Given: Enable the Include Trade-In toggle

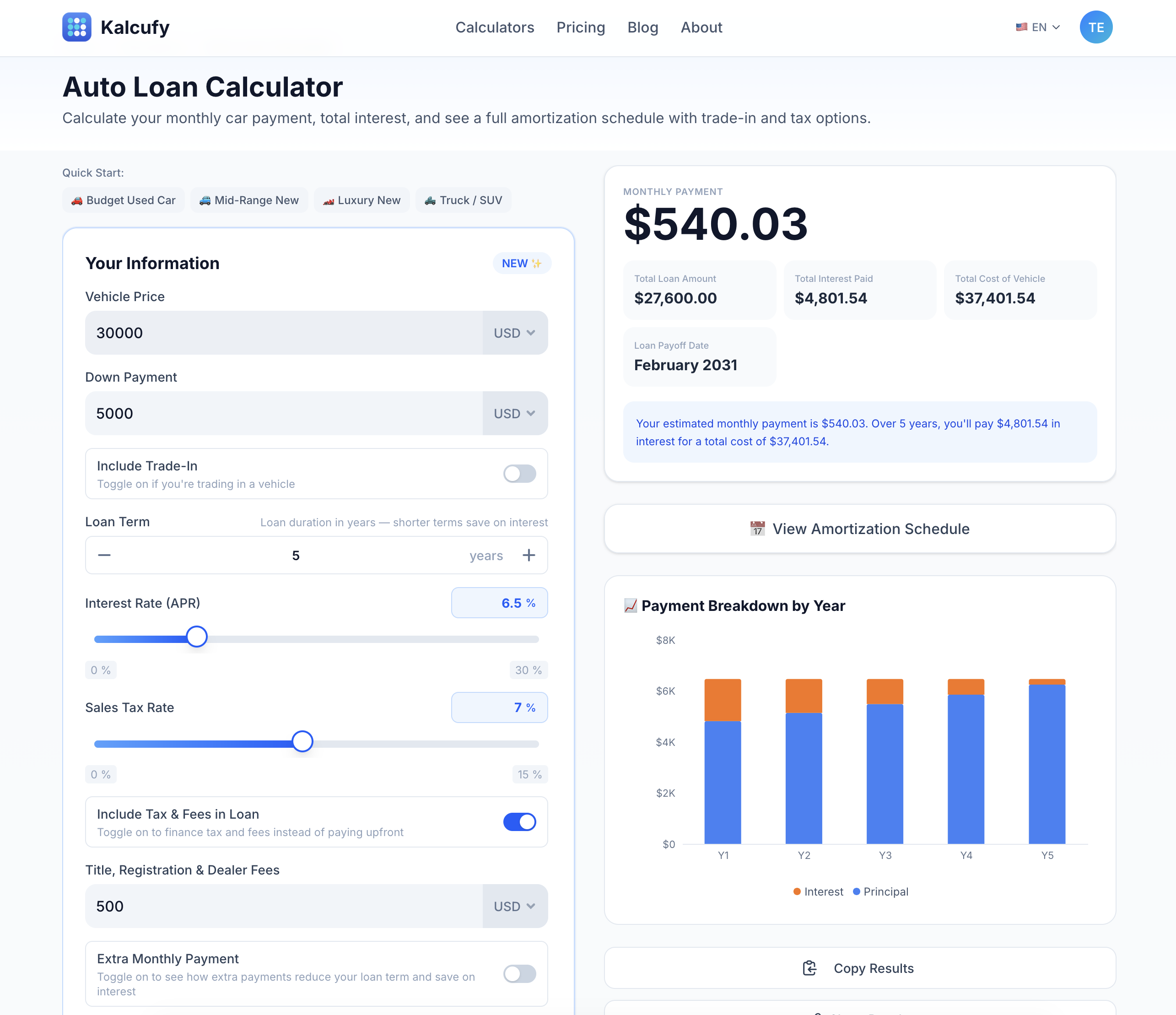Looking at the screenshot, I should pos(519,474).
